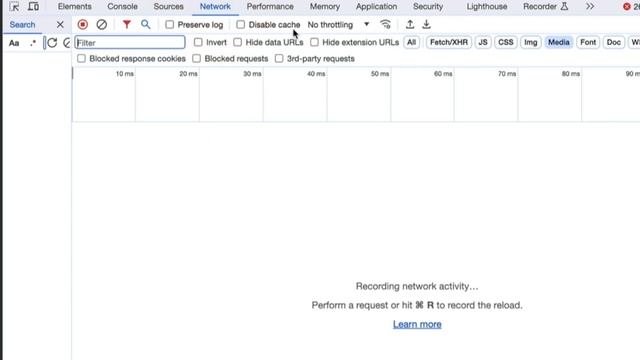Clear the network log
640x360 pixels.
pos(102,24)
